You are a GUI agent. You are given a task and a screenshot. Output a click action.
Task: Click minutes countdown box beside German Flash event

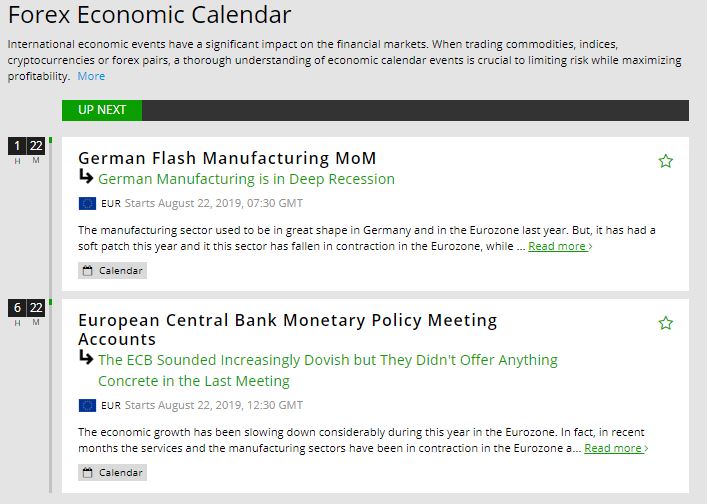click(x=36, y=147)
